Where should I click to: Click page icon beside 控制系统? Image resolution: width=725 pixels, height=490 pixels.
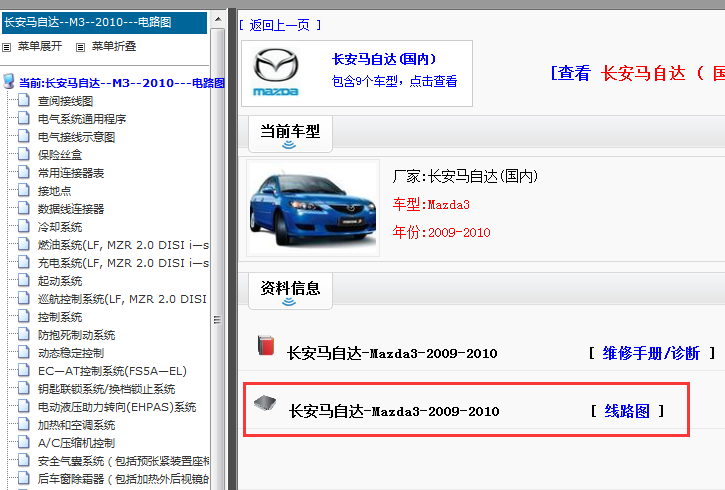point(24,317)
